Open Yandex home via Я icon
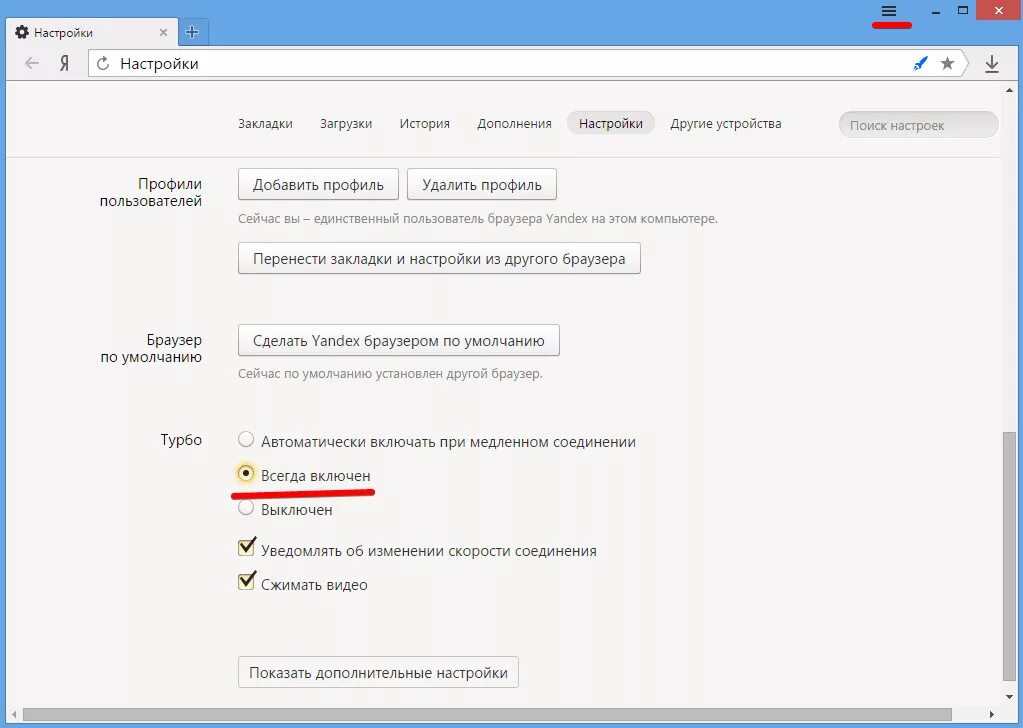 [x=64, y=63]
